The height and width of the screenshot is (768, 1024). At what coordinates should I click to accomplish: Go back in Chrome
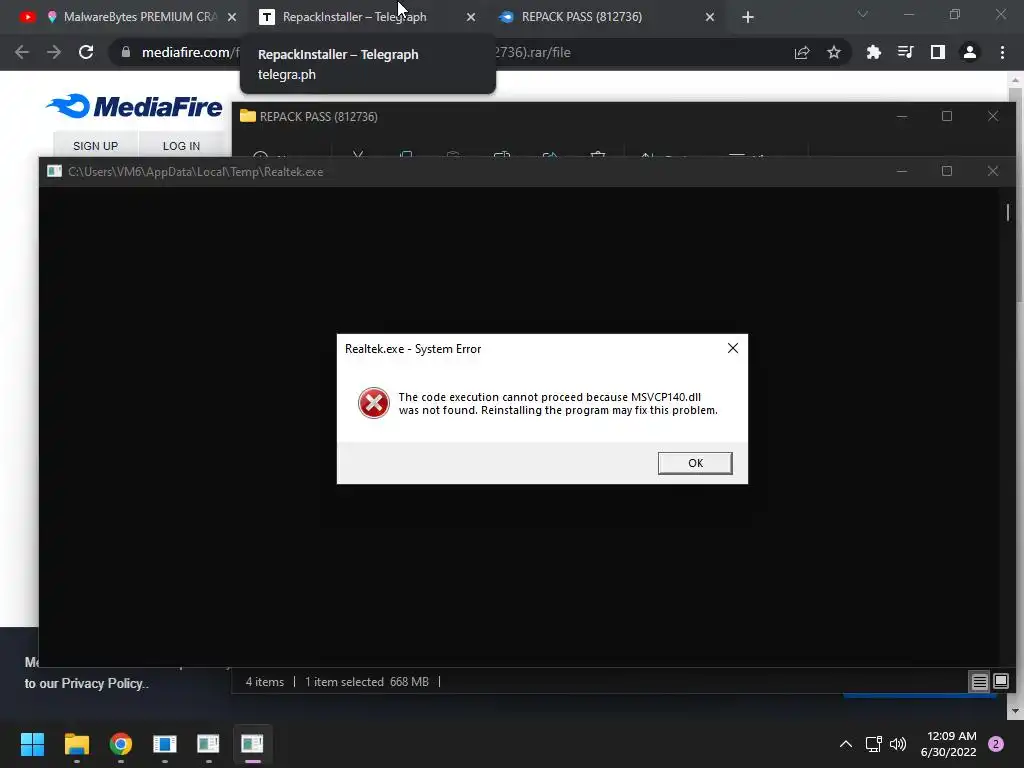pyautogui.click(x=22, y=52)
